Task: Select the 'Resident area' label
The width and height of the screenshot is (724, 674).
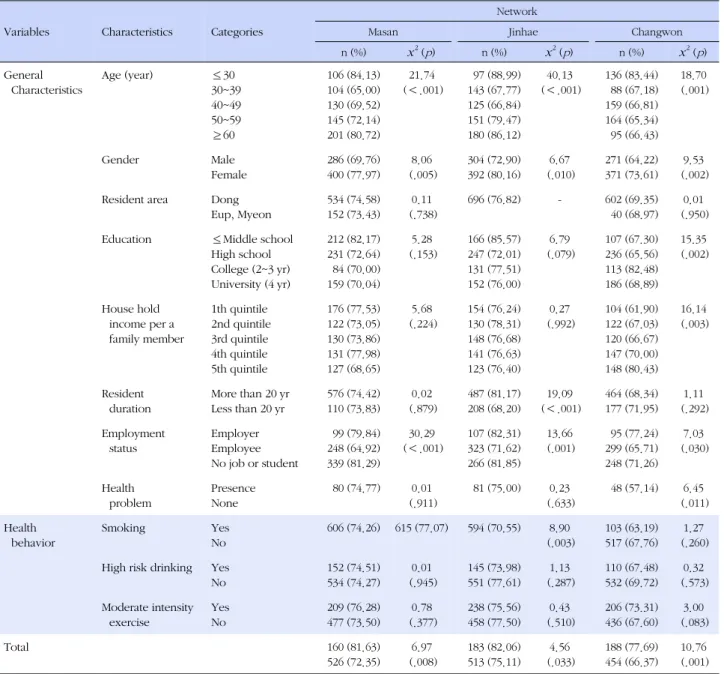Action: tap(134, 199)
